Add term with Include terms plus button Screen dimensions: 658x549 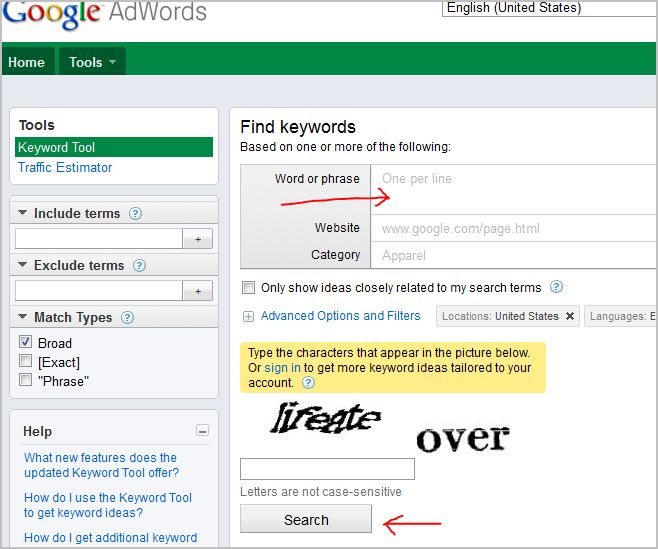coord(198,239)
